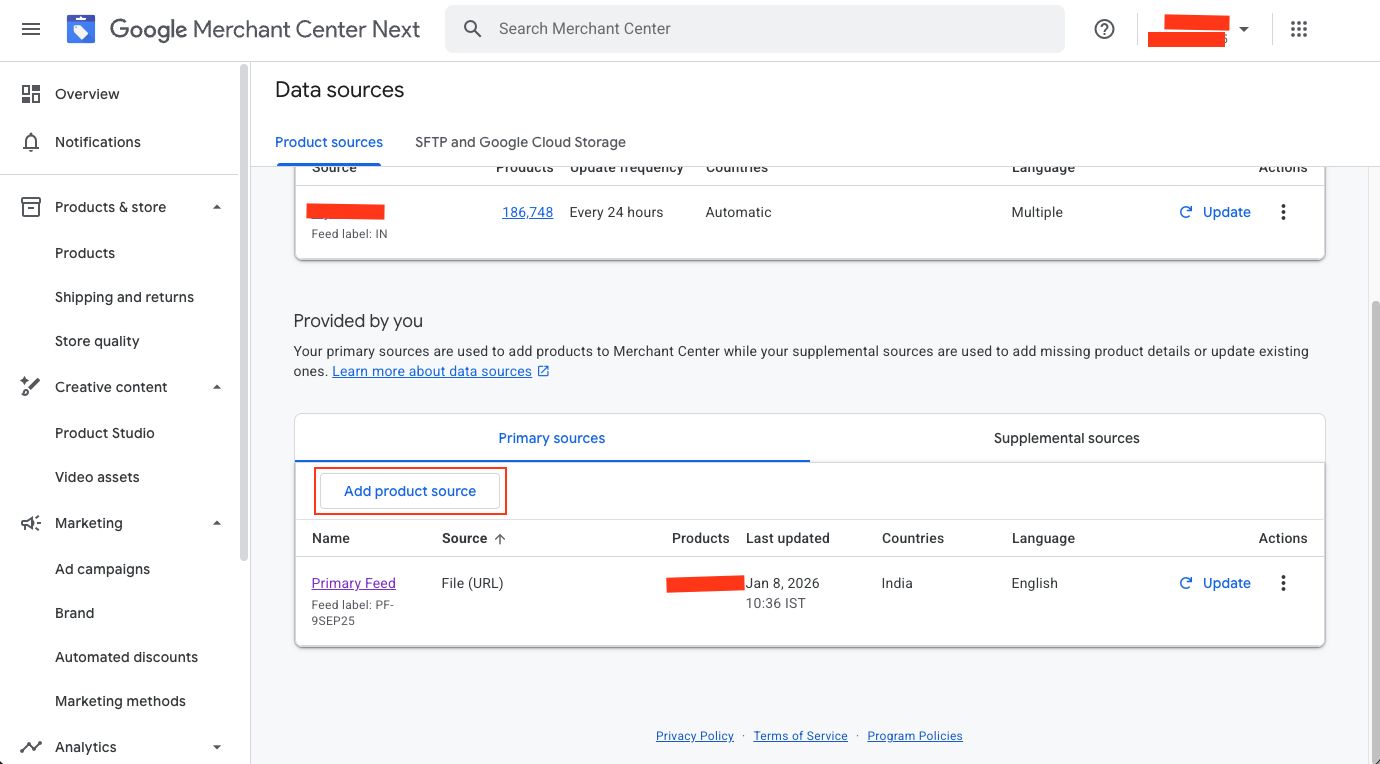Image resolution: width=1380 pixels, height=764 pixels.
Task: Click the Overview dashboard icon
Action: (x=31, y=94)
